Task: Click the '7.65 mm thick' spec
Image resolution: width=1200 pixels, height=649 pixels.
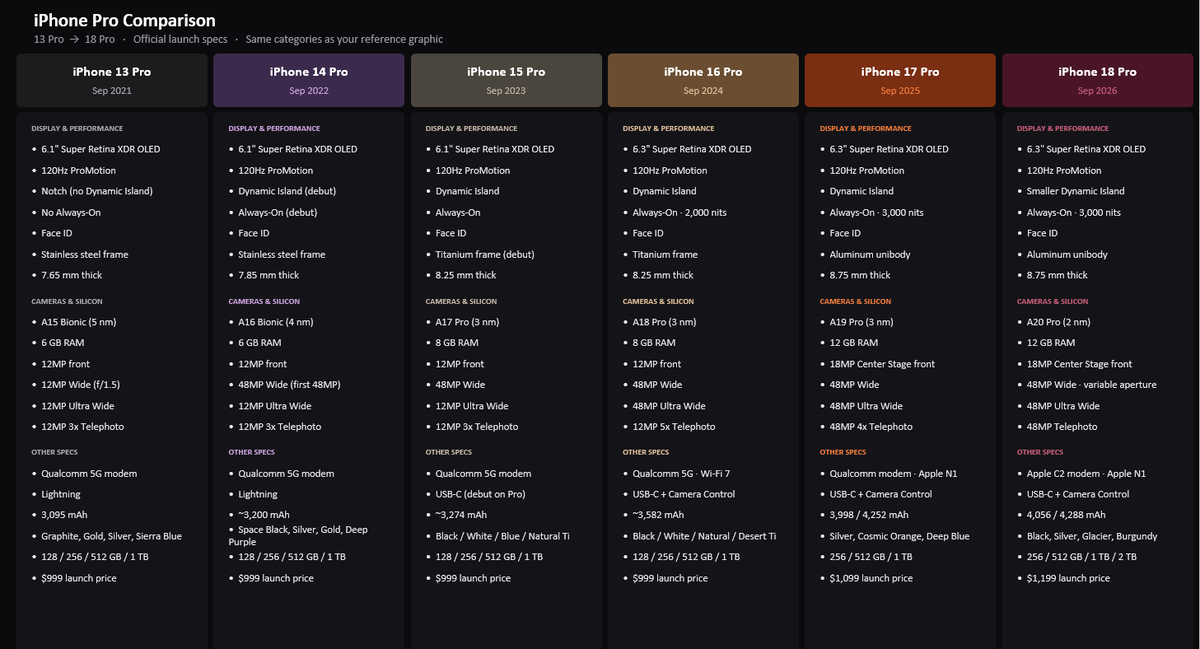Action: click(72, 275)
